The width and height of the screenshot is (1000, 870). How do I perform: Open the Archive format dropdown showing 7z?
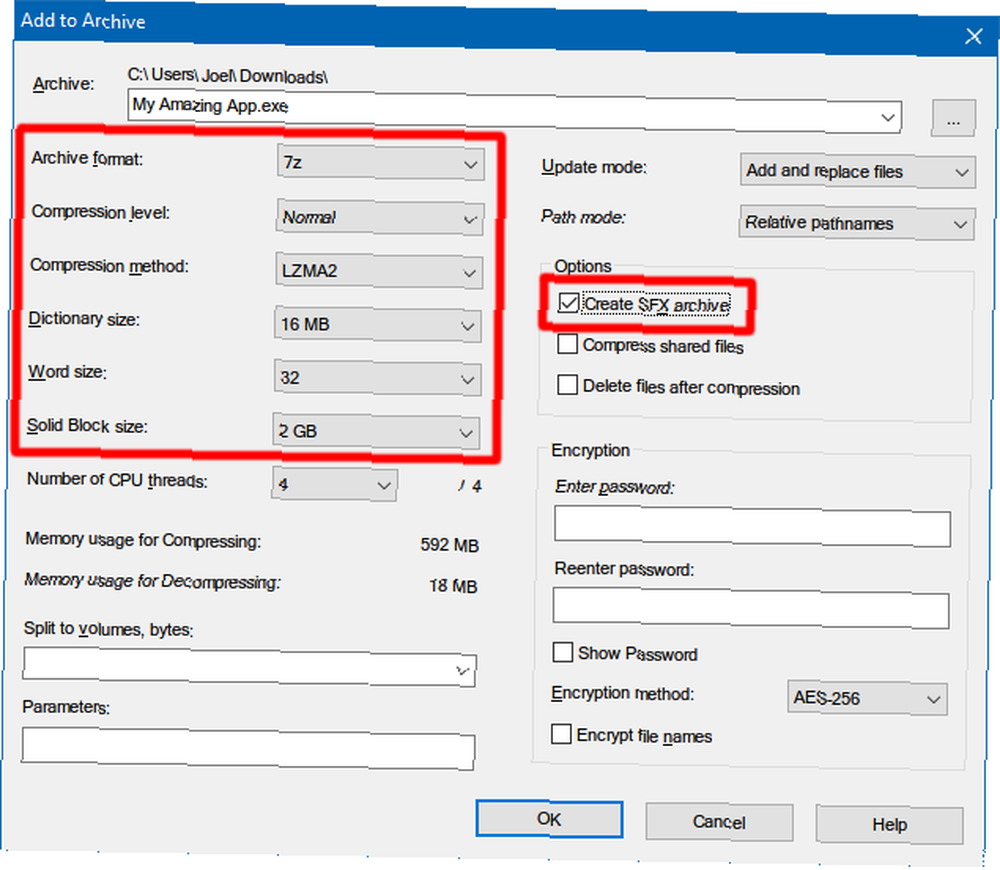[381, 163]
